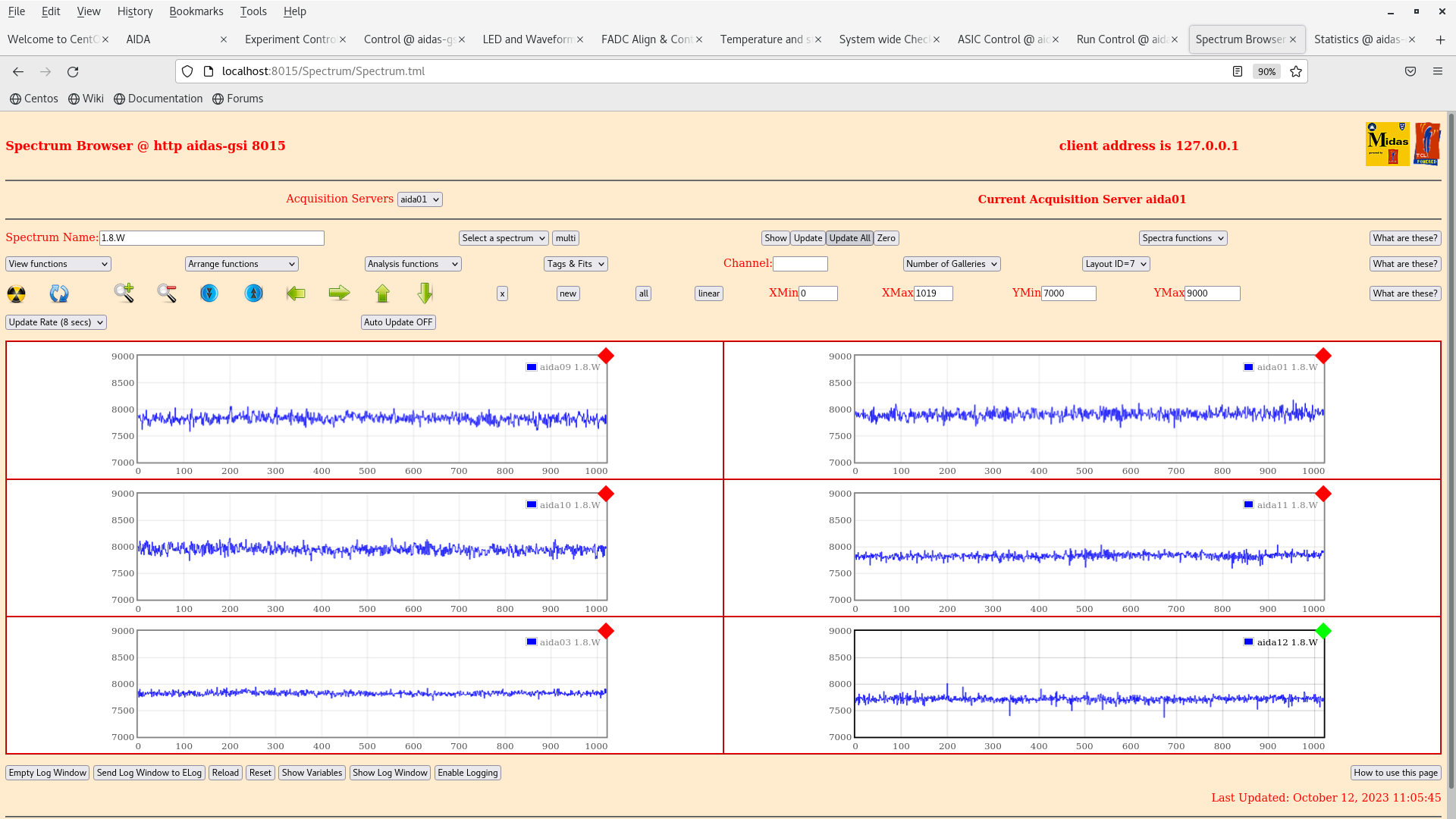The image size is (1456, 819).
Task: Click the green left arrow icon
Action: tap(296, 293)
